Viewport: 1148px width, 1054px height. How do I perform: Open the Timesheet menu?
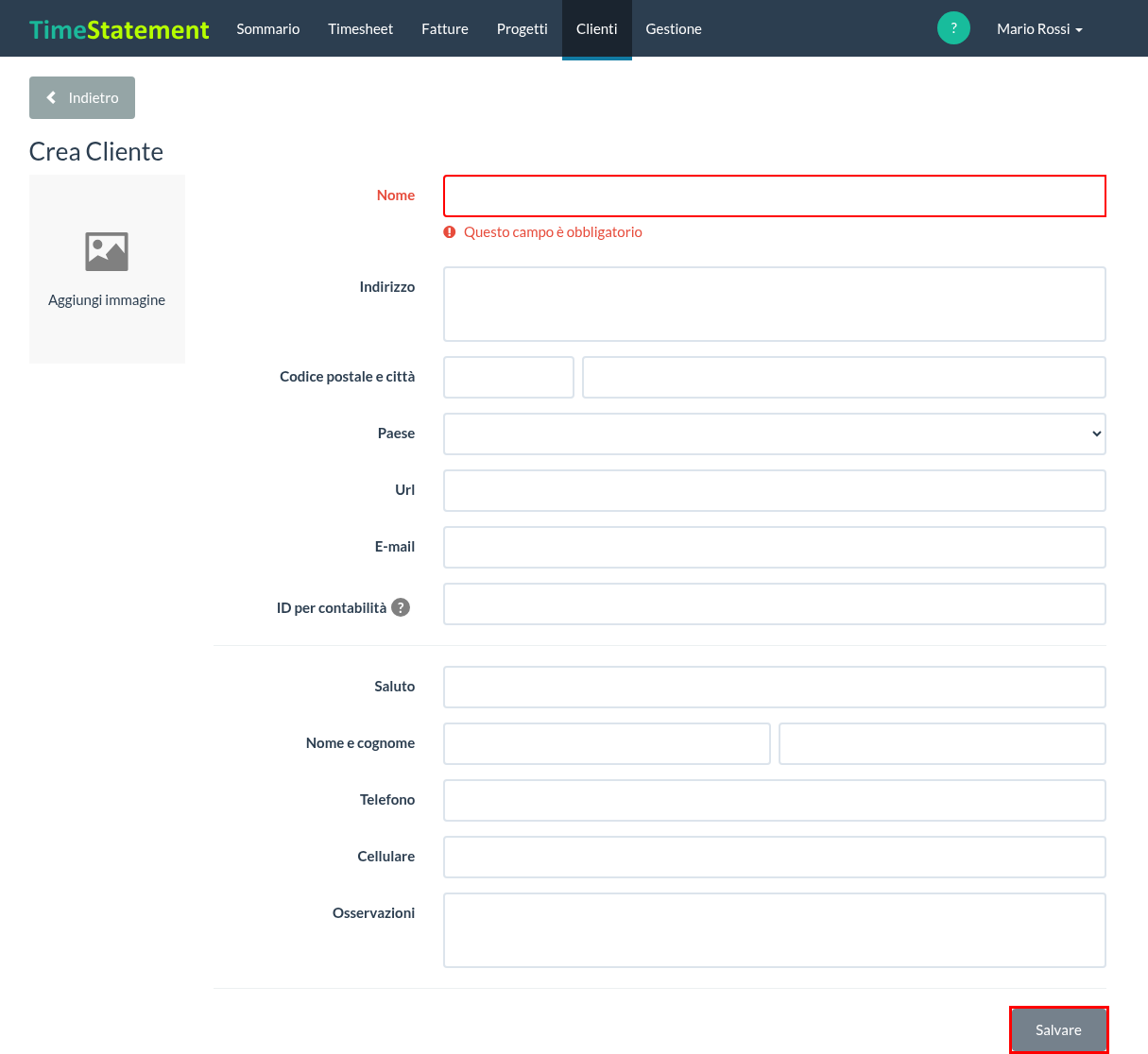click(360, 29)
